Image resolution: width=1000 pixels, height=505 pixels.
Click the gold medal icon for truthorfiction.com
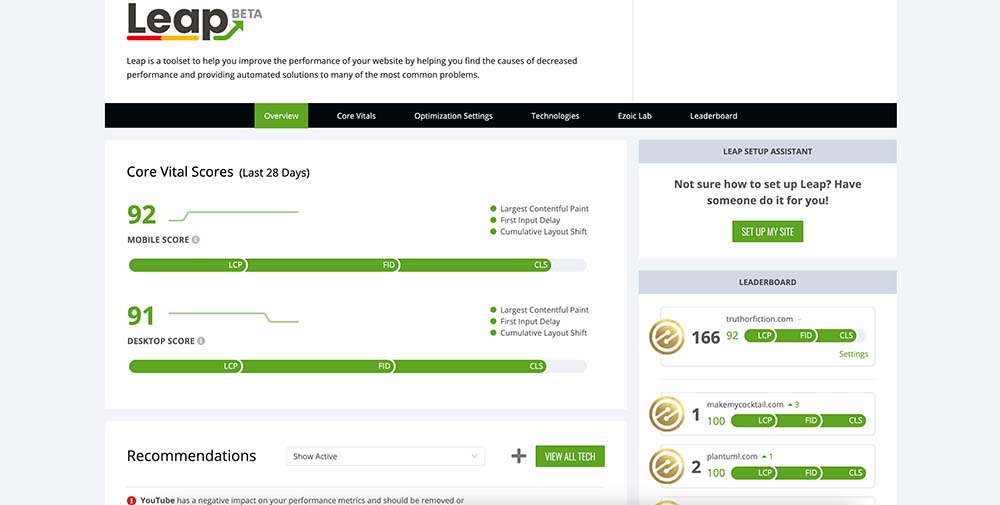click(x=666, y=337)
